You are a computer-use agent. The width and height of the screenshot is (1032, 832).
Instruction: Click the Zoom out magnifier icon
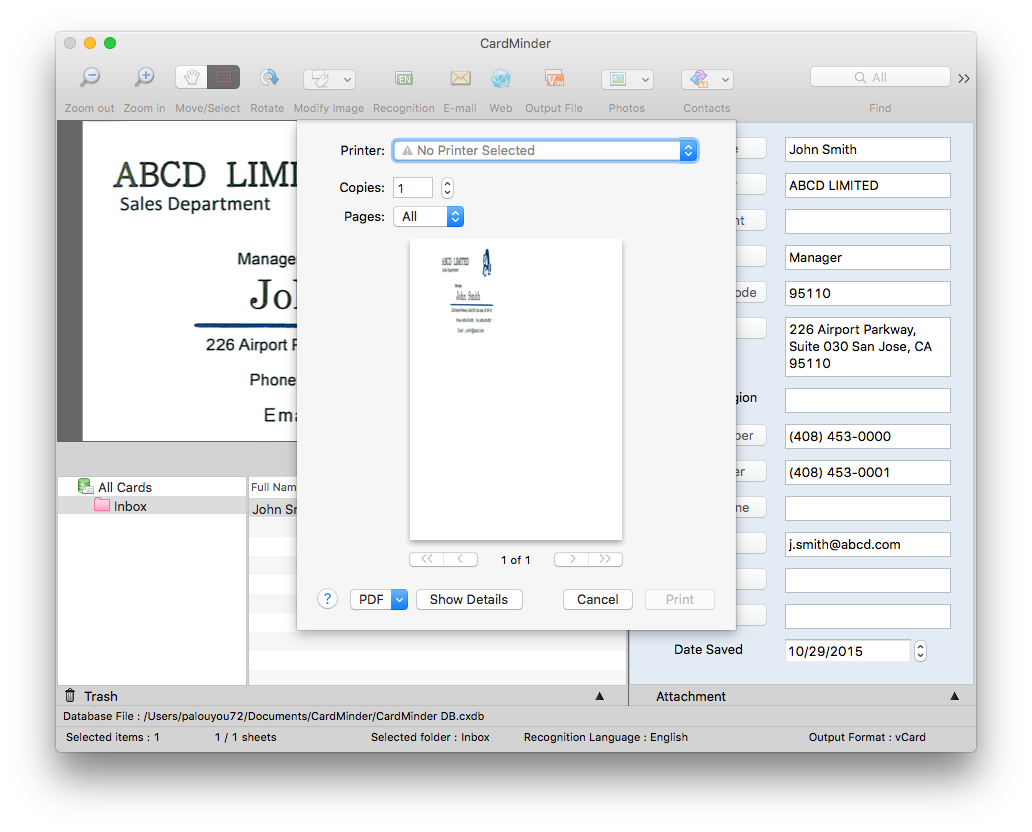coord(90,78)
